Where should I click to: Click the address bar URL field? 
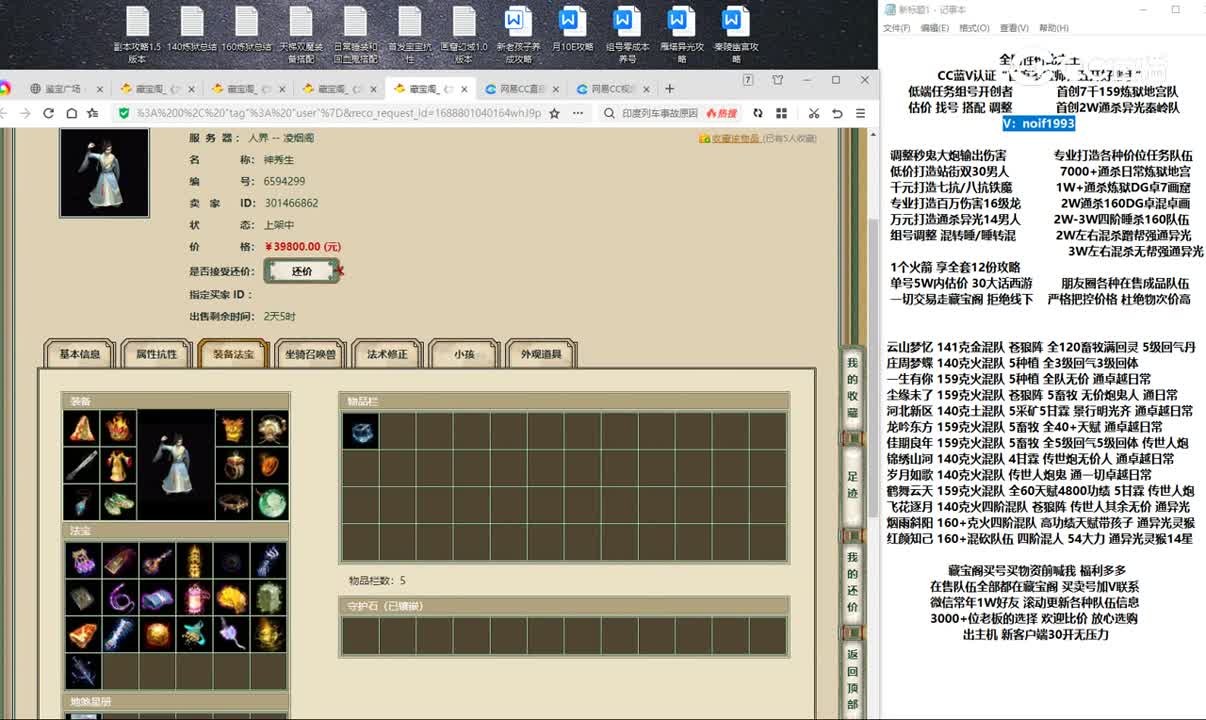(x=337, y=113)
